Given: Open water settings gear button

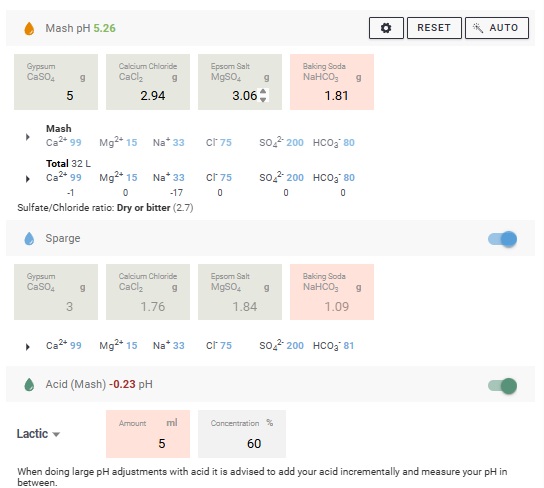Looking at the screenshot, I should 386,28.
